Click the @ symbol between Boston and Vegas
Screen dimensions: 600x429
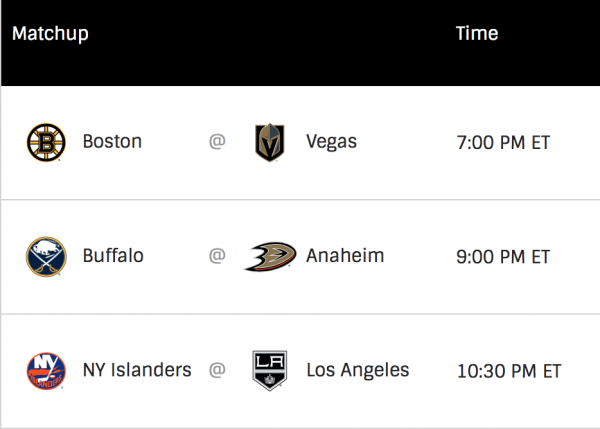click(217, 142)
